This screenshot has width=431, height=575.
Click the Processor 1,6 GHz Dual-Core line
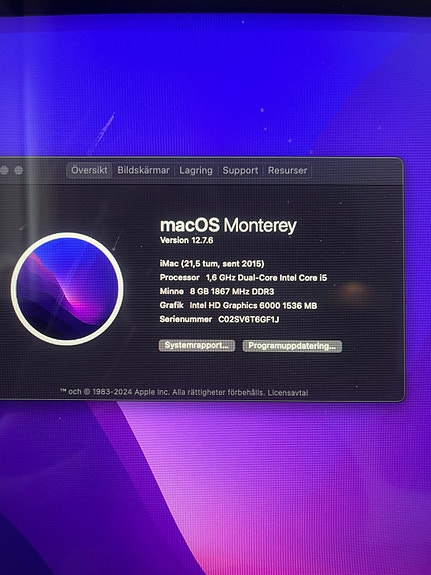(x=243, y=278)
